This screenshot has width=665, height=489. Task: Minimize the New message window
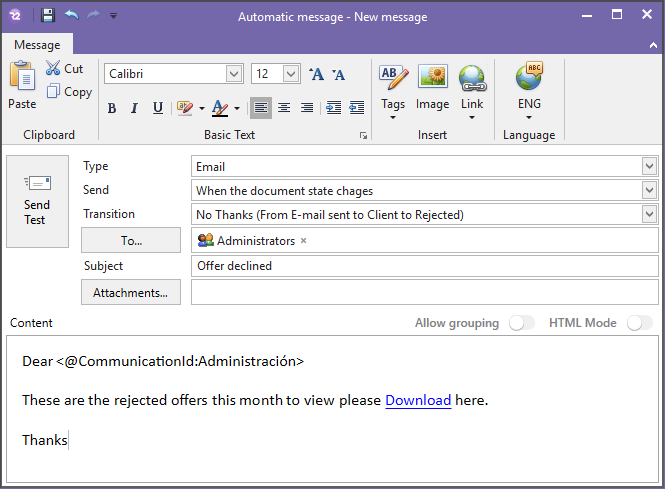click(587, 16)
